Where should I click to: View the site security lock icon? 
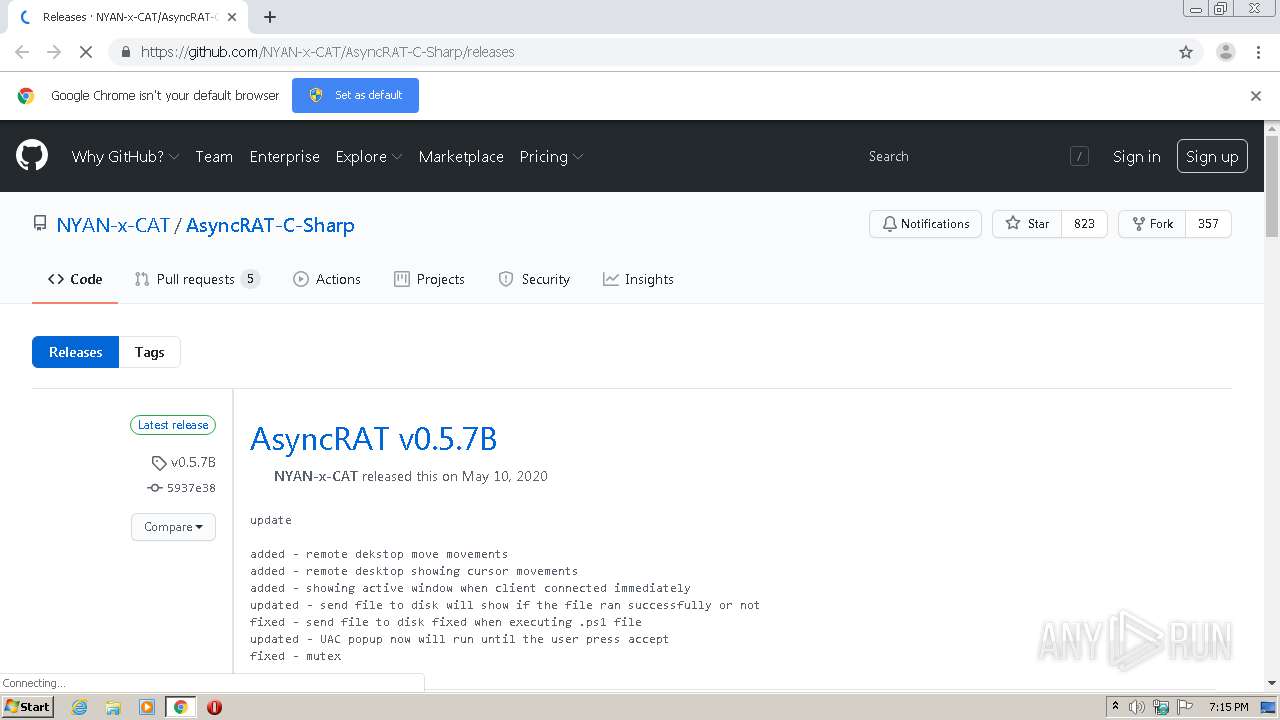[x=125, y=52]
